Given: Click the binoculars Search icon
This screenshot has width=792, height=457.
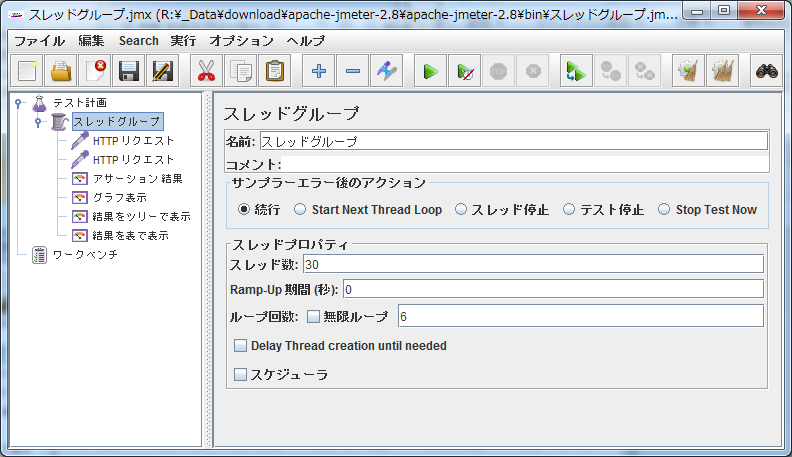Looking at the screenshot, I should [766, 71].
